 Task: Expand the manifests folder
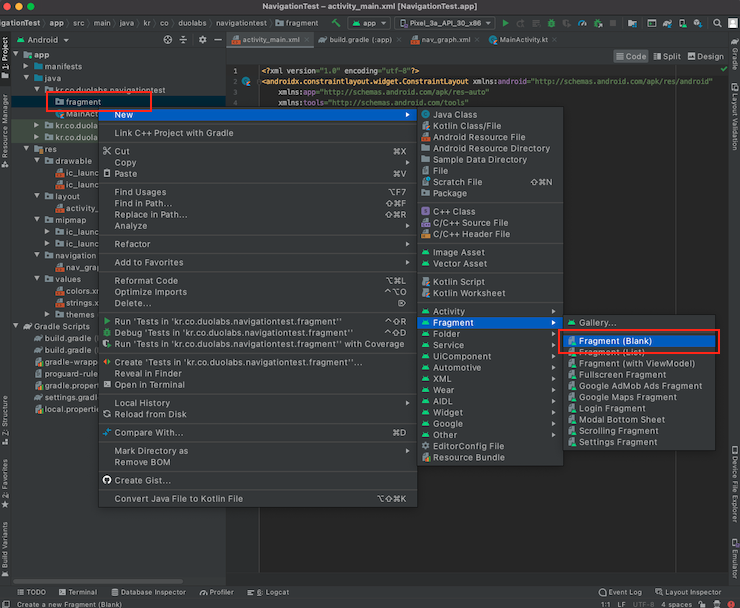click(x=26, y=66)
